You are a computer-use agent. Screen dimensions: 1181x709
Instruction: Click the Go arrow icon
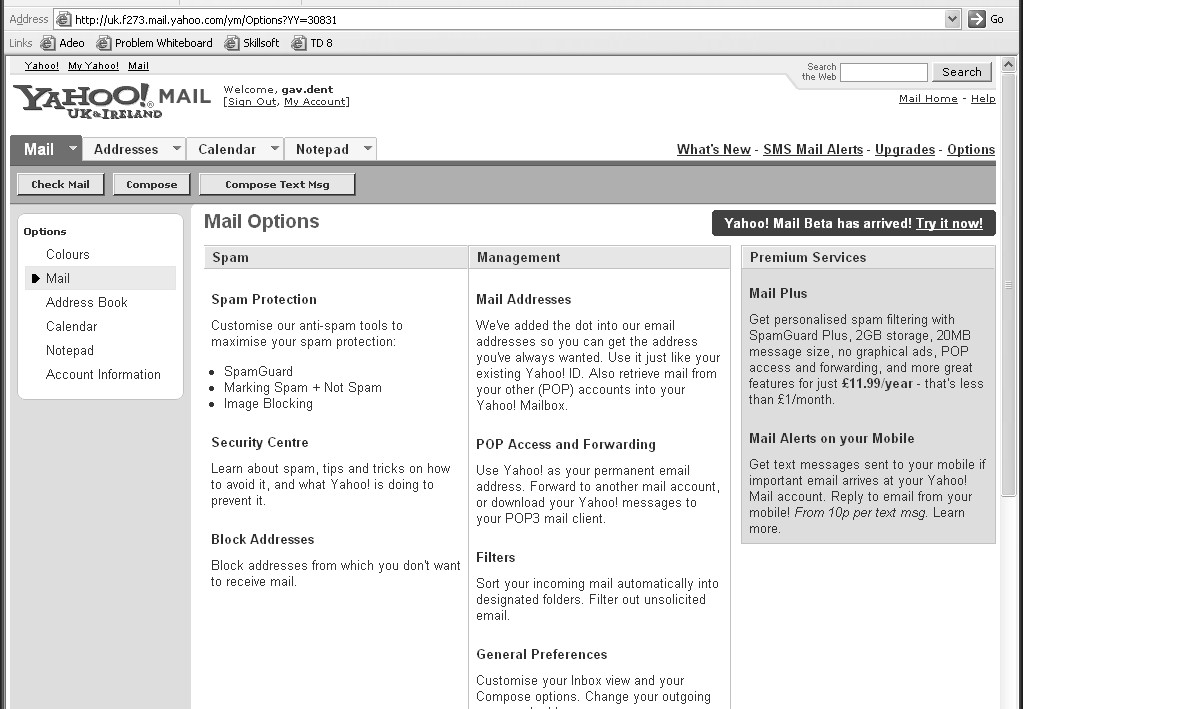tap(977, 20)
